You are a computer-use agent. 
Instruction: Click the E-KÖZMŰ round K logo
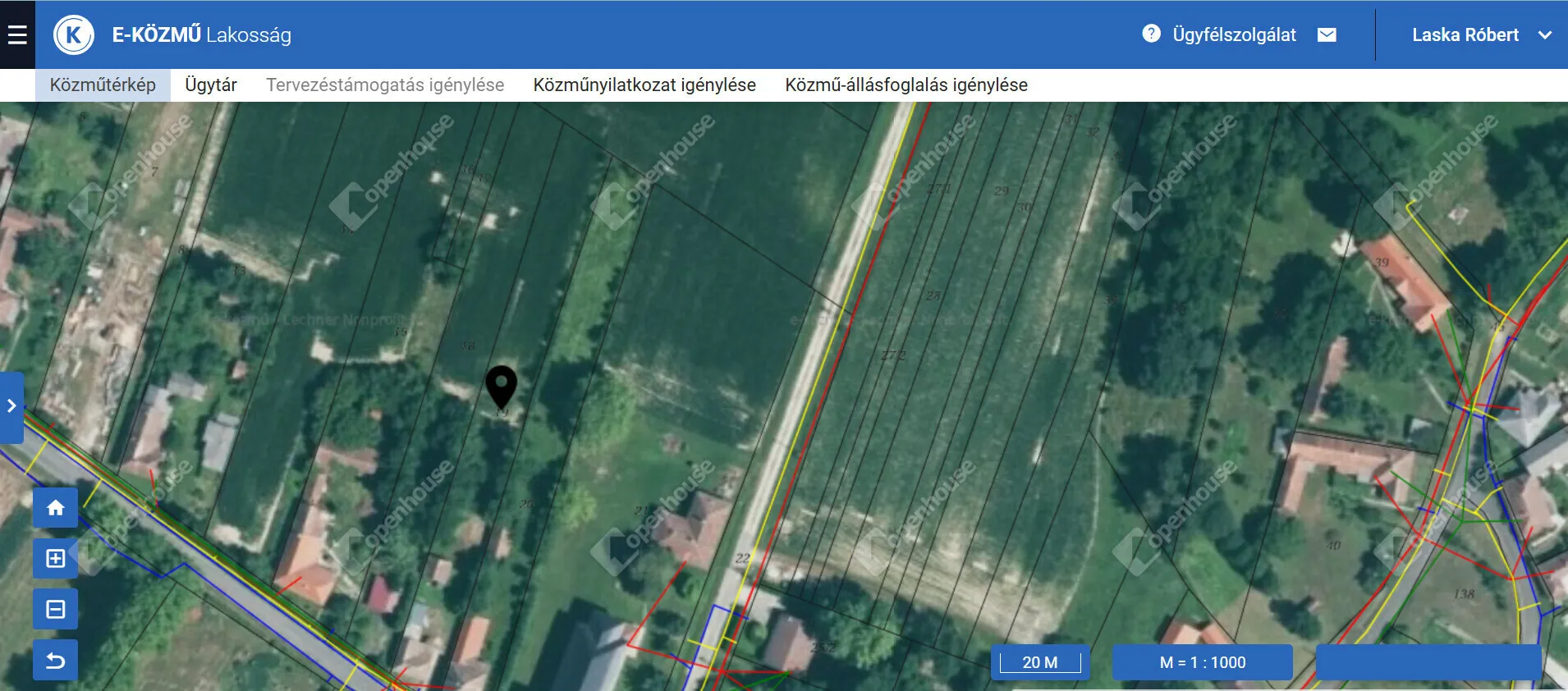point(74,34)
